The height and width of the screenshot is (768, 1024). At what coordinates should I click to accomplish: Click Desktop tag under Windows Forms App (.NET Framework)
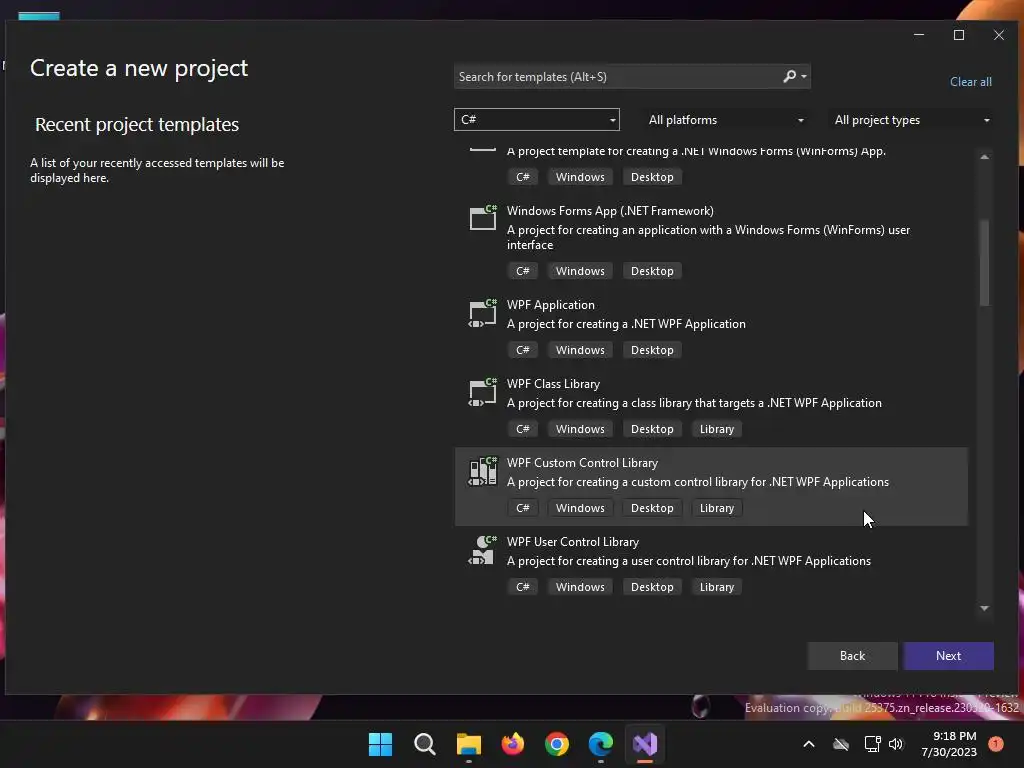pyautogui.click(x=652, y=271)
